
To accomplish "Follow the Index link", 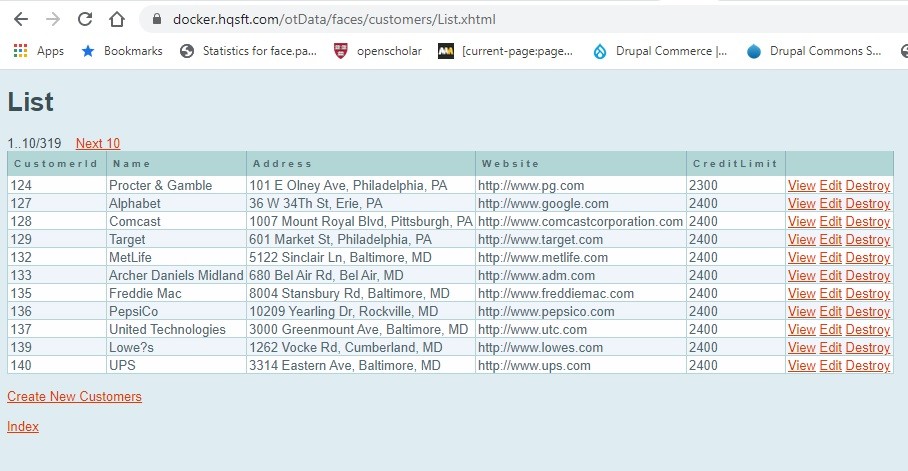I will coord(23,426).
